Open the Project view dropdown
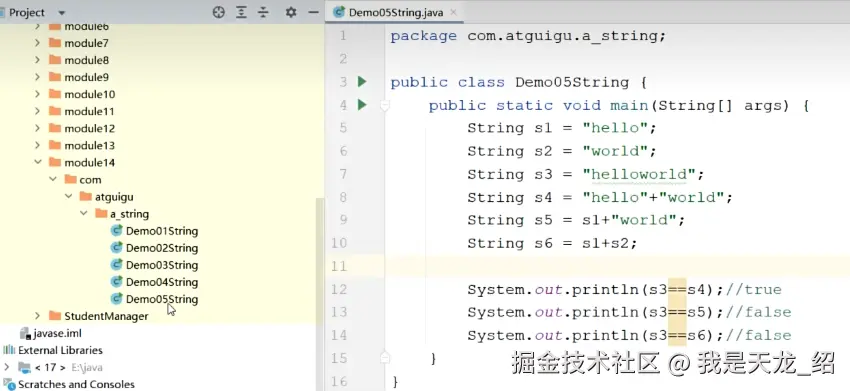Screen dimensions: 850x391 pos(61,12)
